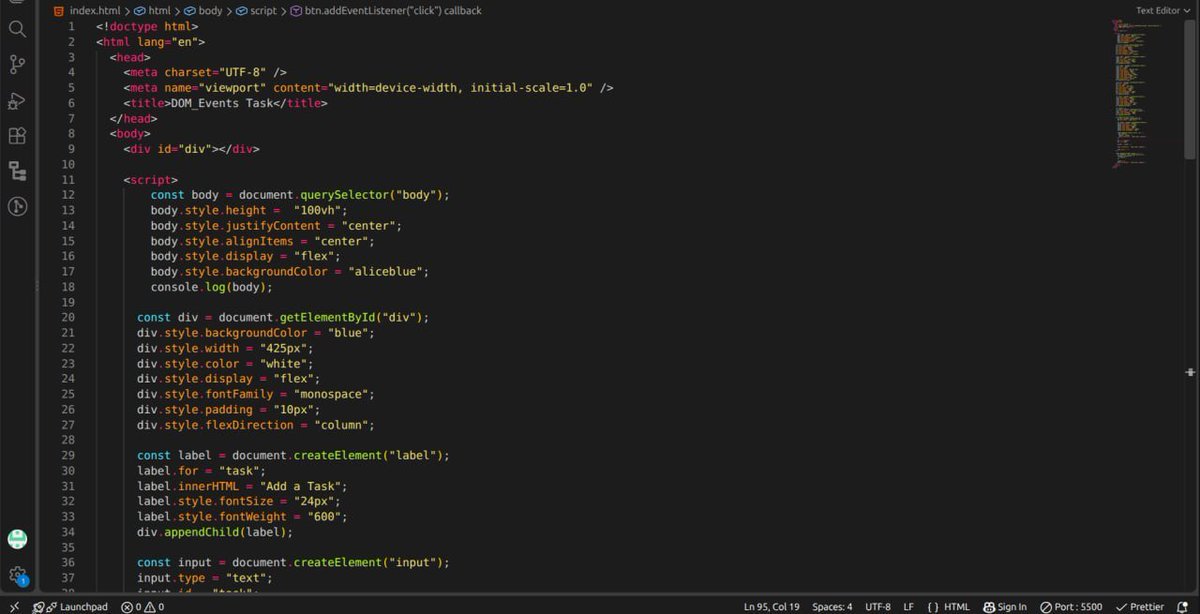Click the vertical editor scrollbar thumb

(1190, 88)
